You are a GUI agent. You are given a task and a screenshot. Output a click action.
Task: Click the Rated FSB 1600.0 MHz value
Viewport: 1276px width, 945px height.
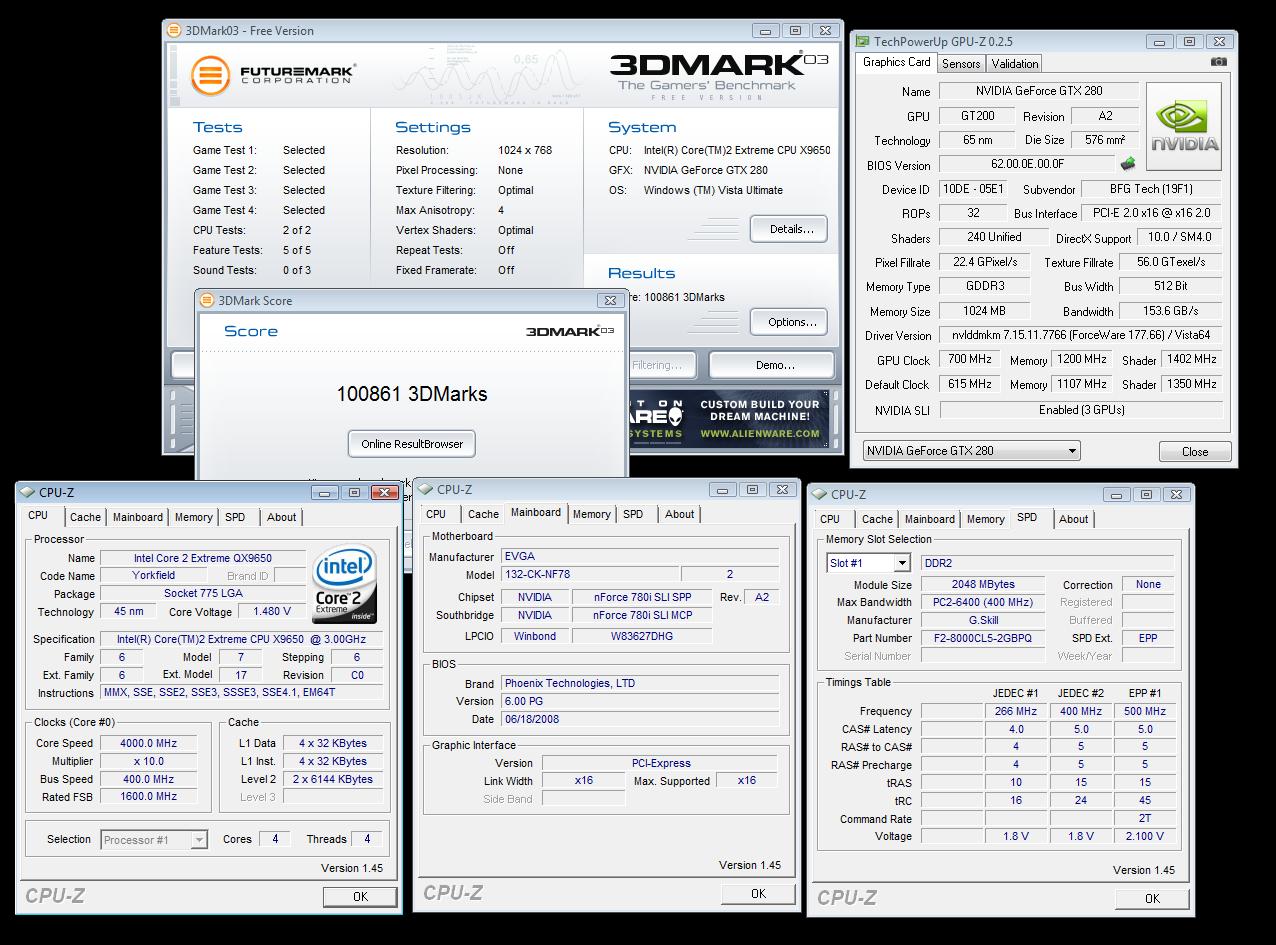(149, 797)
